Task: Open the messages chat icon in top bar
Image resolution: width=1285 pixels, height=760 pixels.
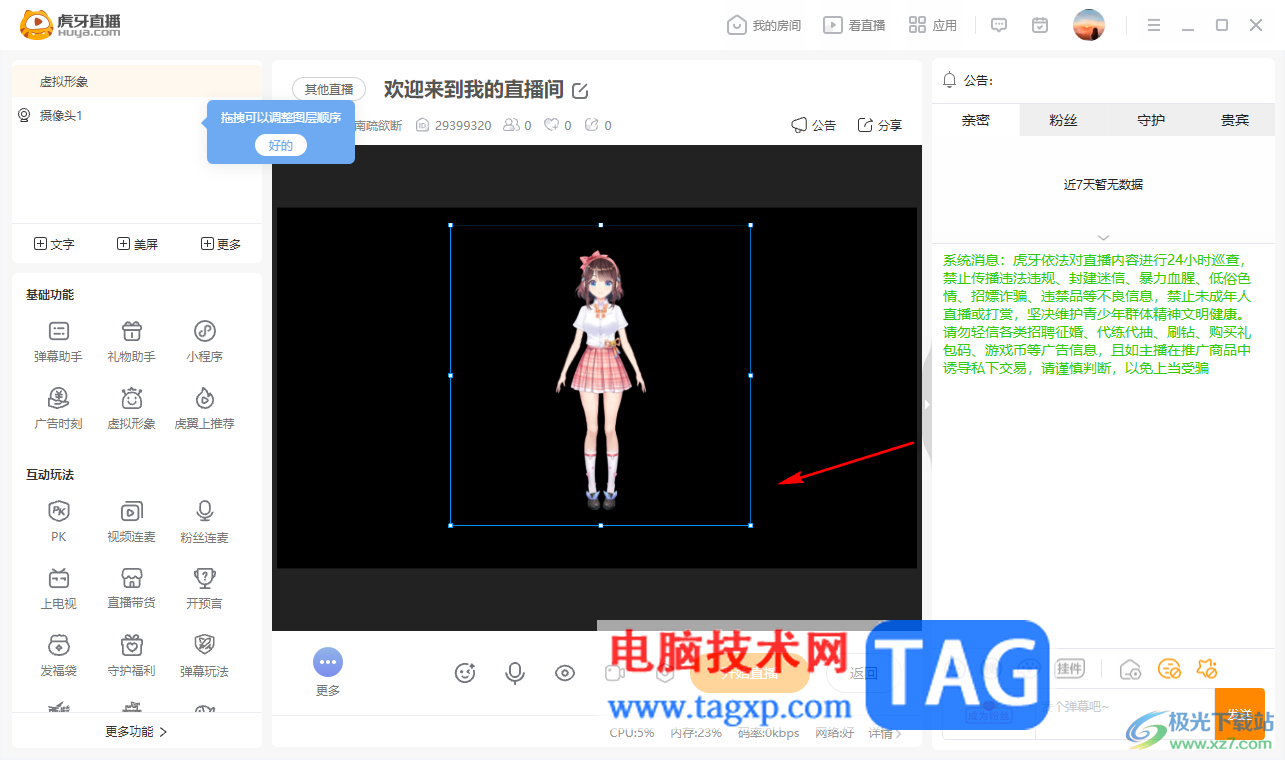Action: click(x=998, y=25)
